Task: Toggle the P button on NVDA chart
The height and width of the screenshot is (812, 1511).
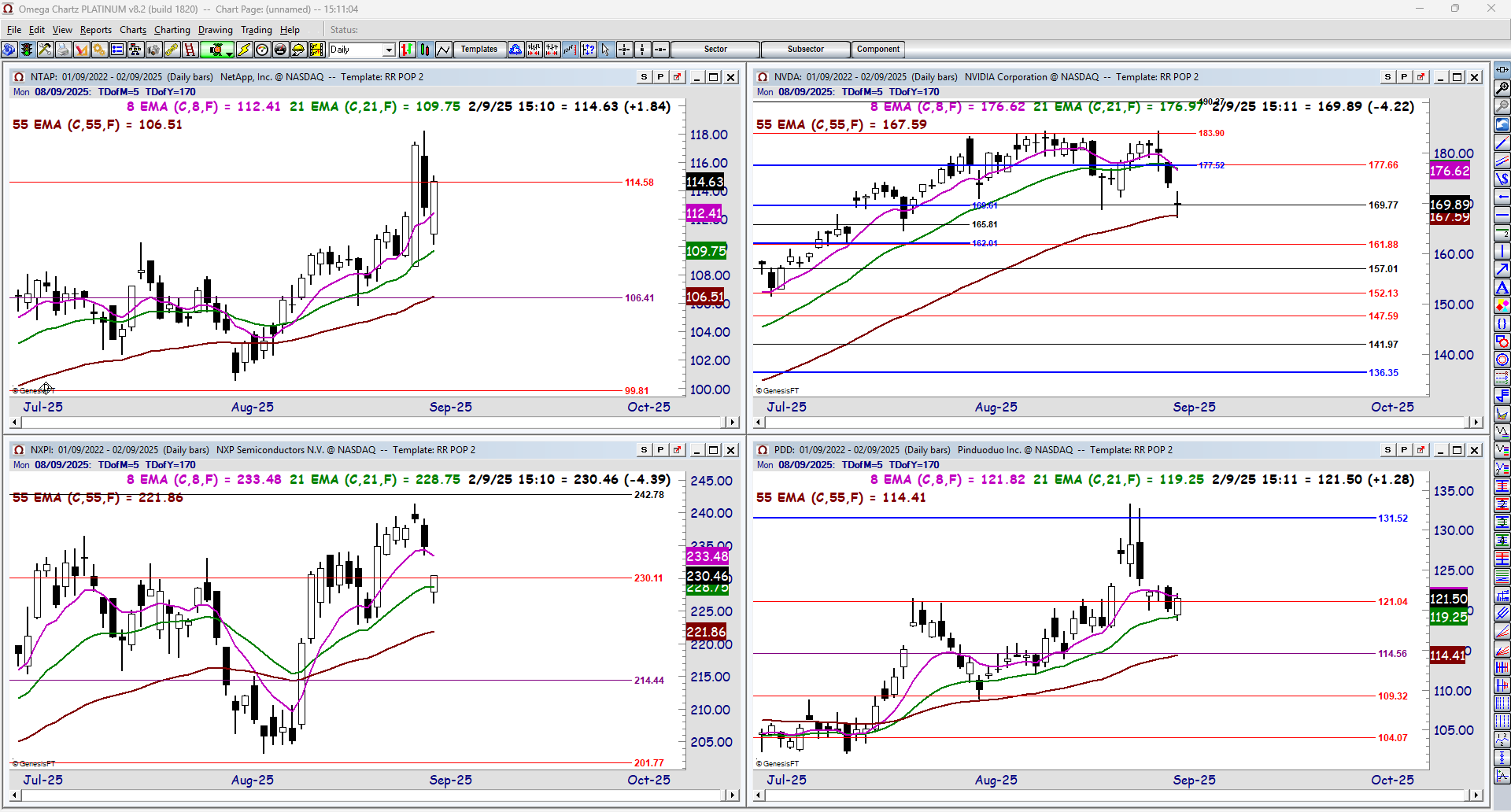Action: coord(1404,77)
